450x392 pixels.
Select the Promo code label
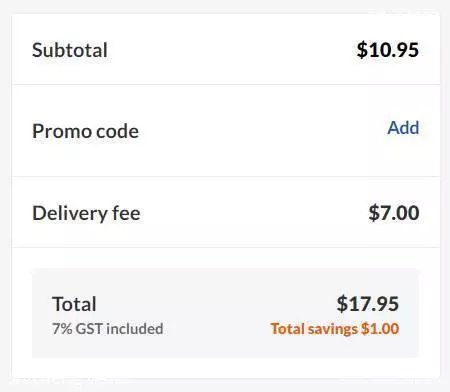tap(85, 131)
